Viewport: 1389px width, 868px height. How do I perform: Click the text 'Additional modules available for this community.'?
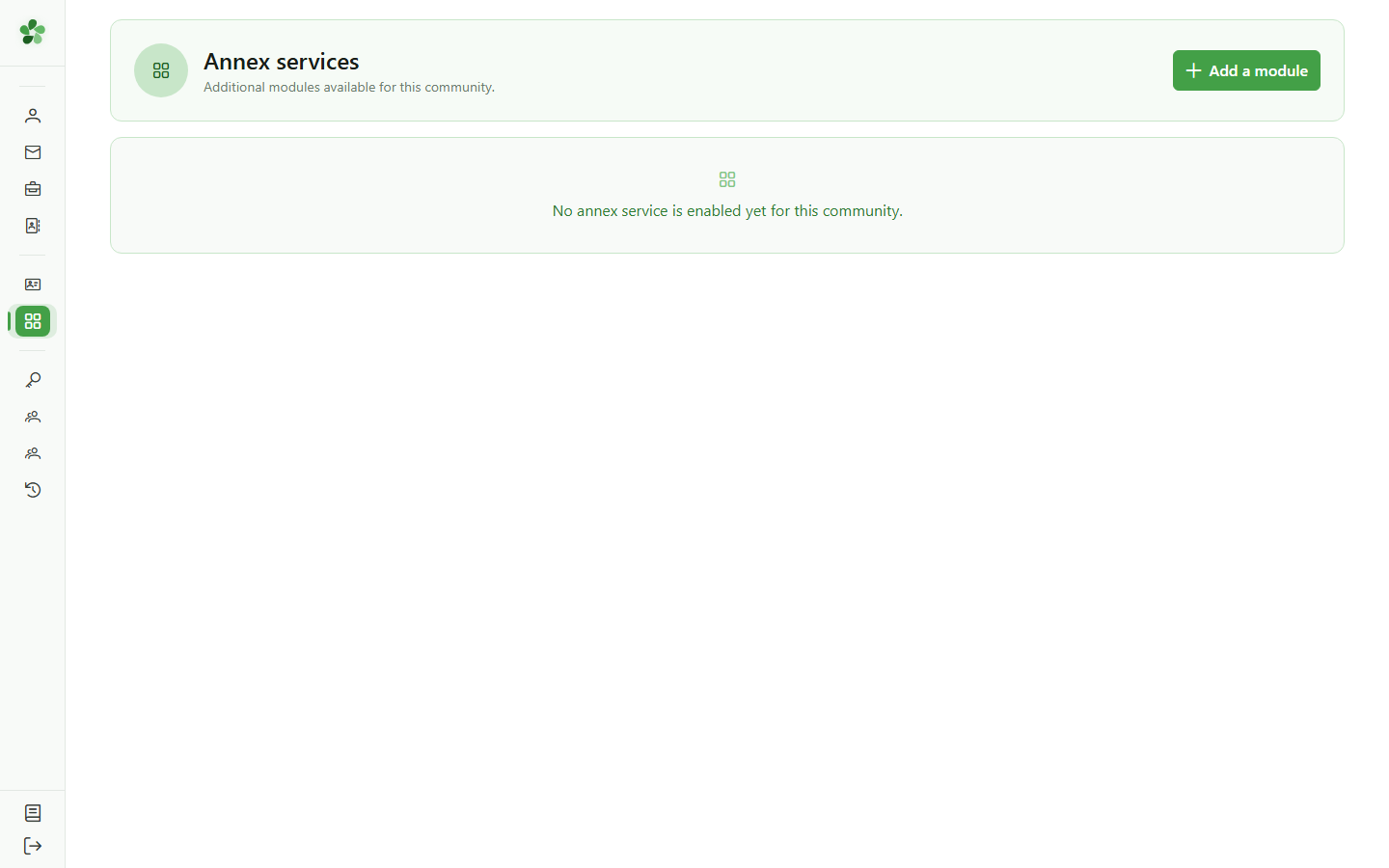(x=349, y=87)
